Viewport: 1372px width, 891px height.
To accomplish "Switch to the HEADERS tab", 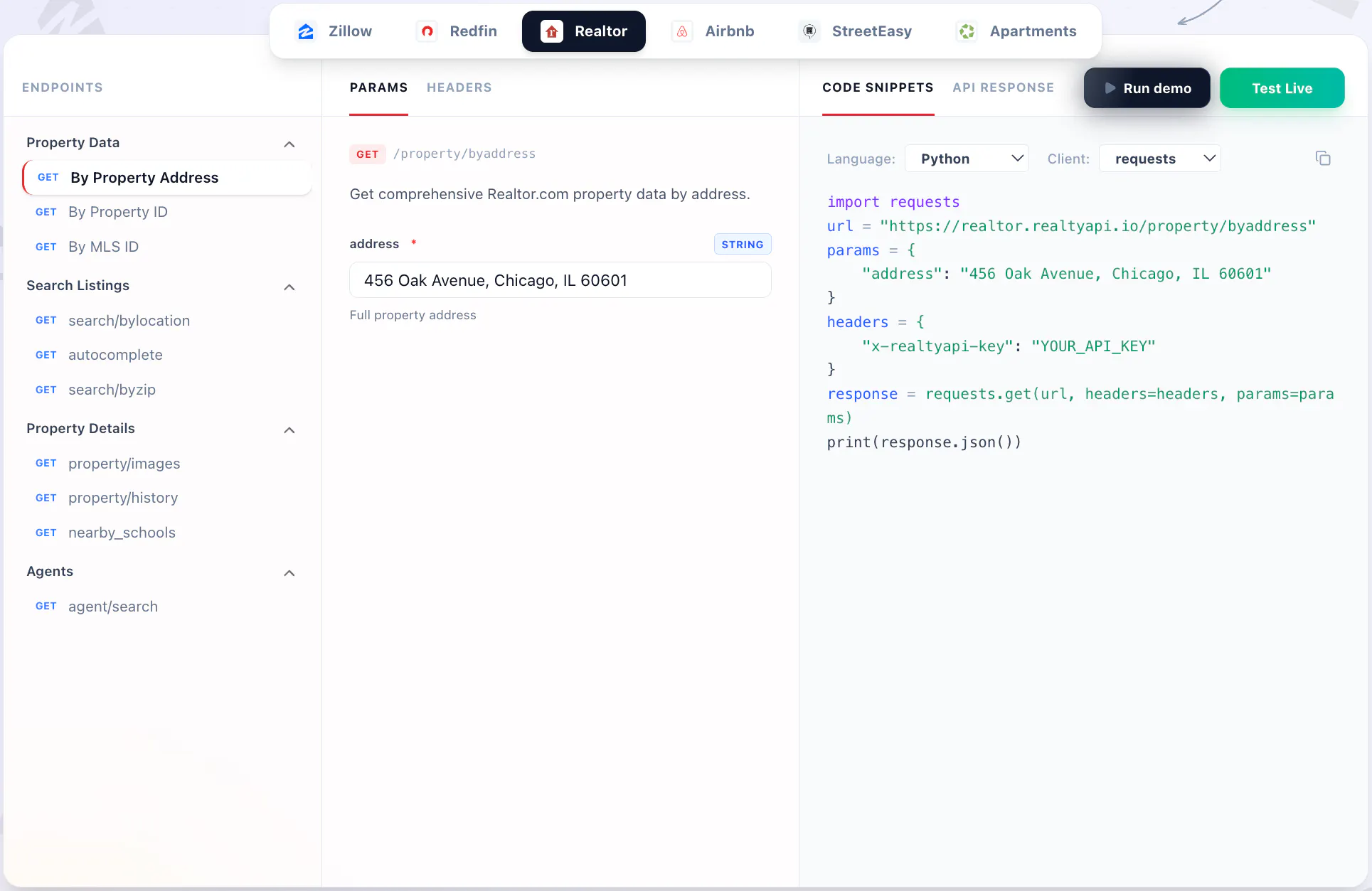I will [459, 87].
